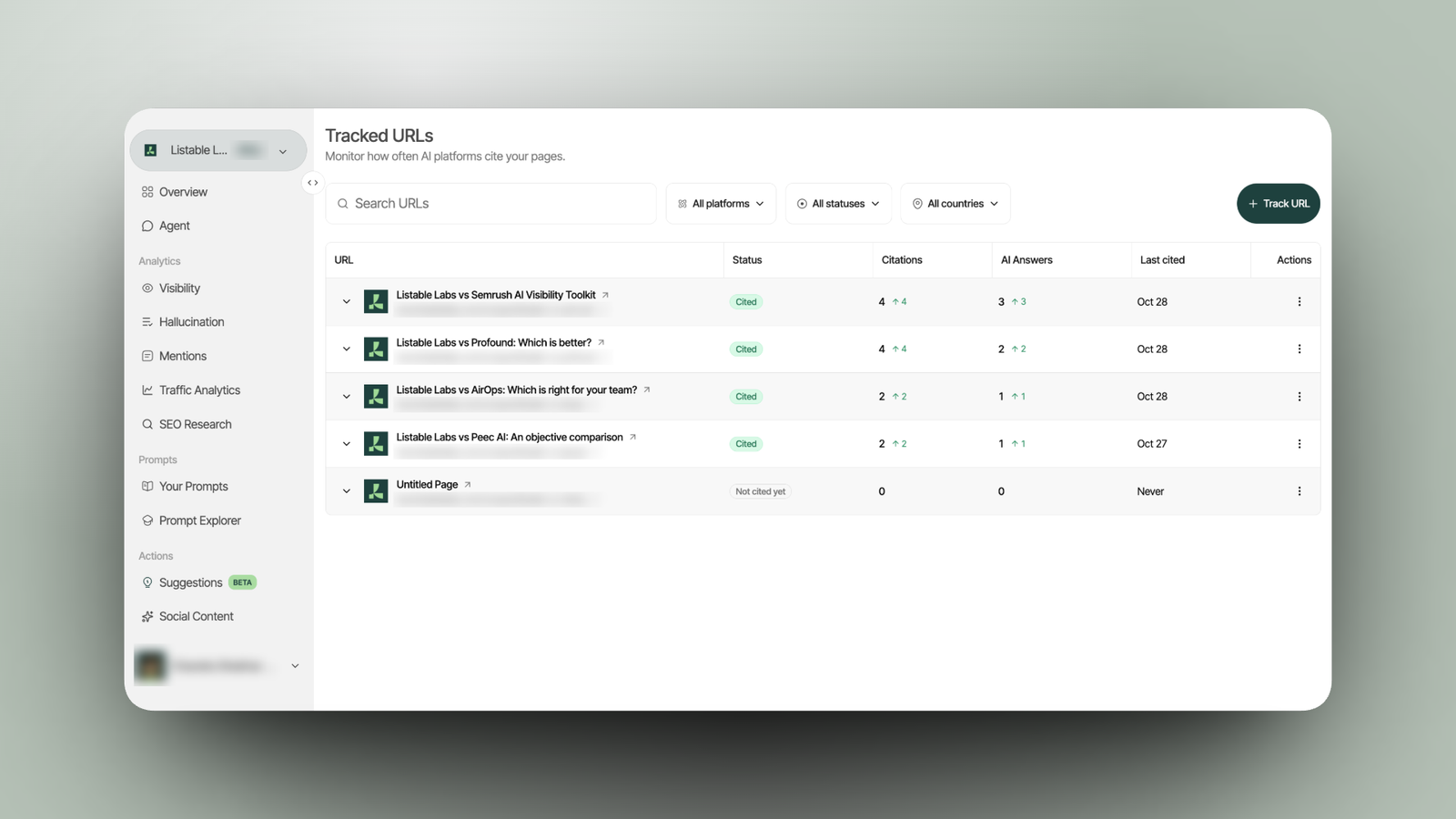Image resolution: width=1456 pixels, height=819 pixels.
Task: Open the All platforms filter
Action: pyautogui.click(x=721, y=204)
